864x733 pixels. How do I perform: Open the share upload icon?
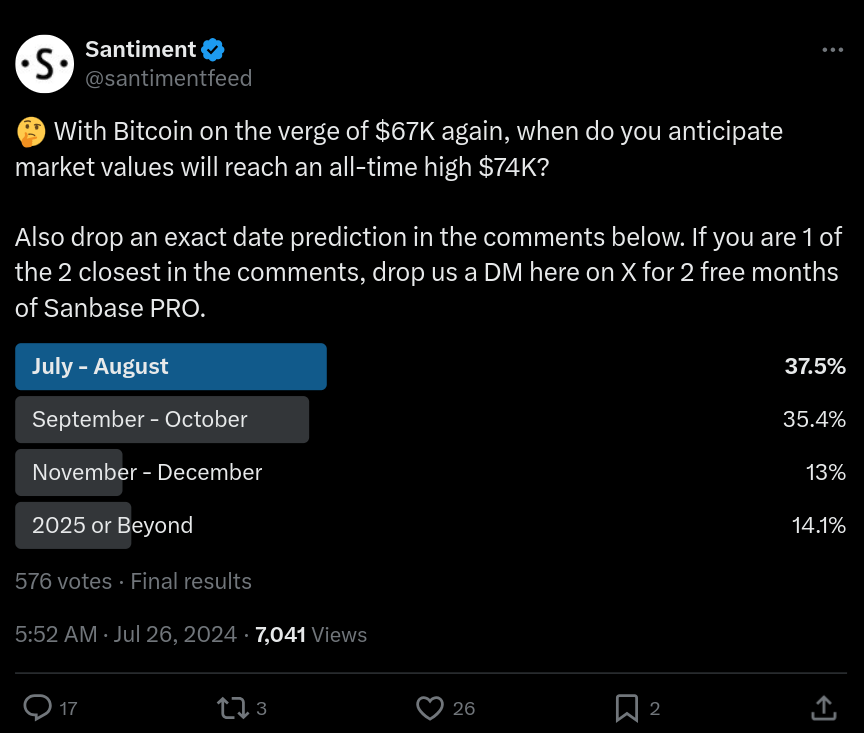pyautogui.click(x=823, y=708)
